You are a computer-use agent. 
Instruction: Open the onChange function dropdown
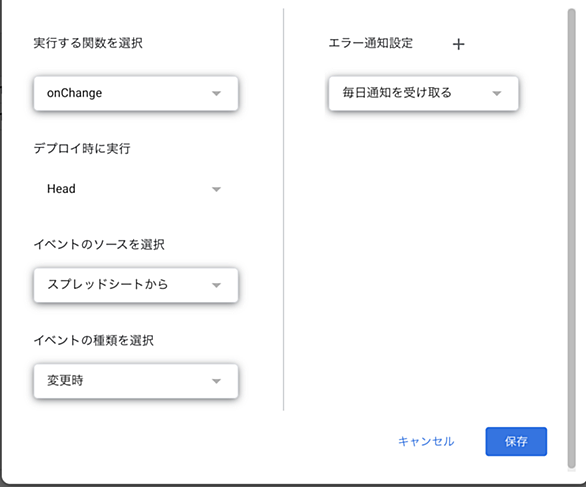click(136, 93)
